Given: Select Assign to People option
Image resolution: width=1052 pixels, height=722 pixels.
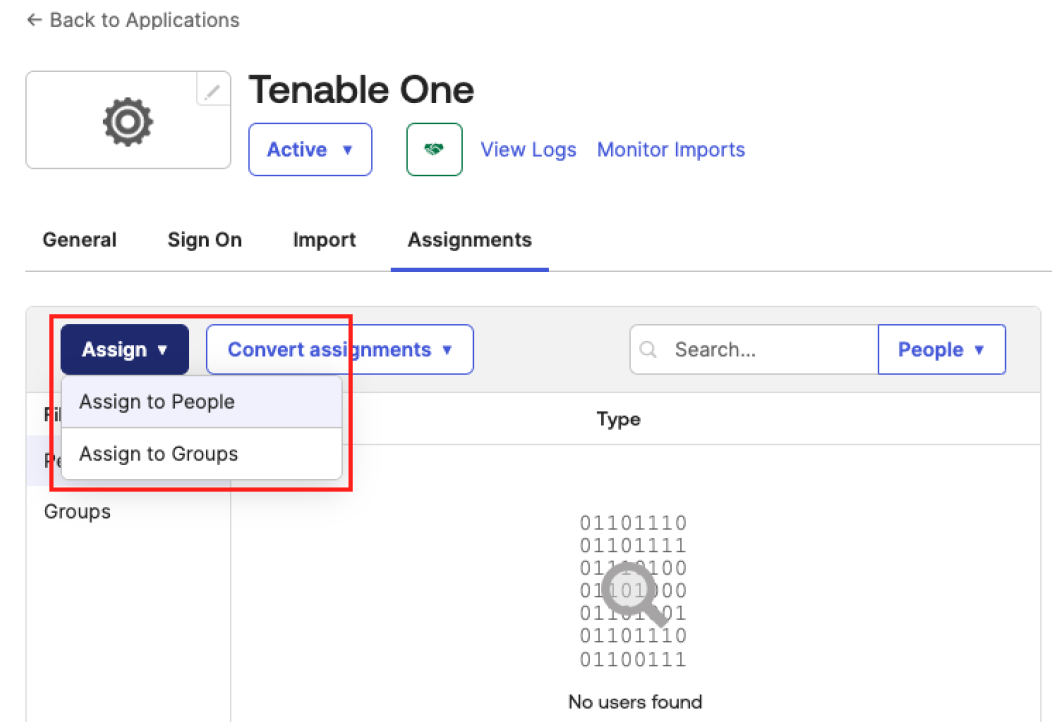Looking at the screenshot, I should (x=157, y=402).
